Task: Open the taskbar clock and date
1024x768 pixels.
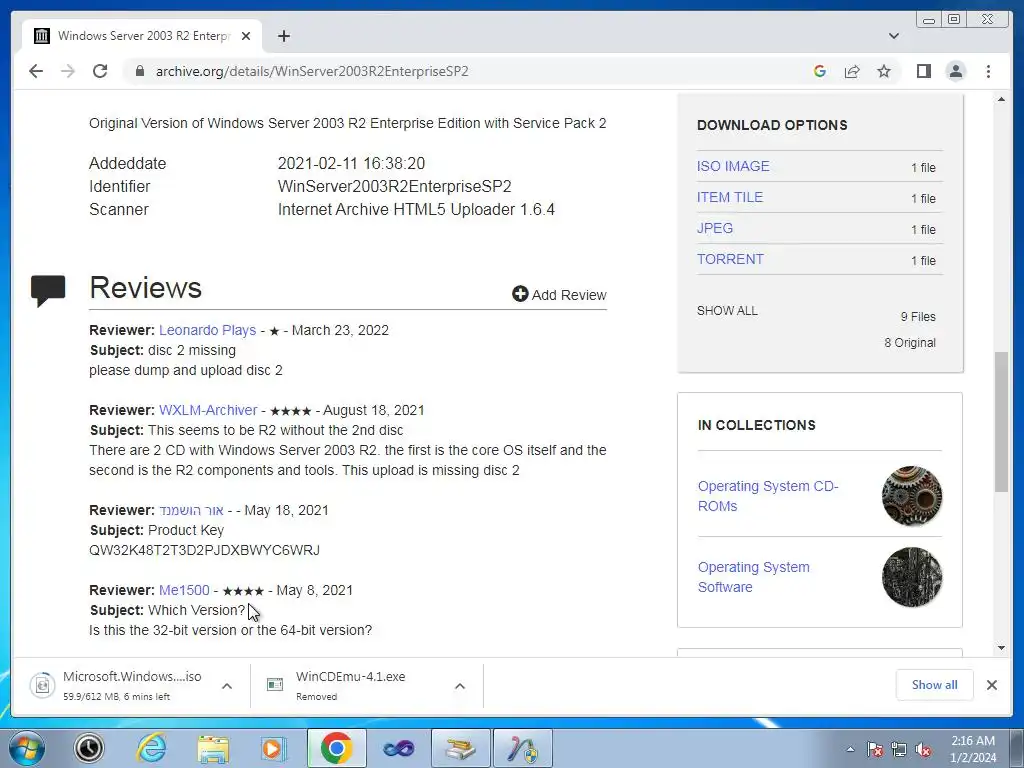Action: [973, 749]
